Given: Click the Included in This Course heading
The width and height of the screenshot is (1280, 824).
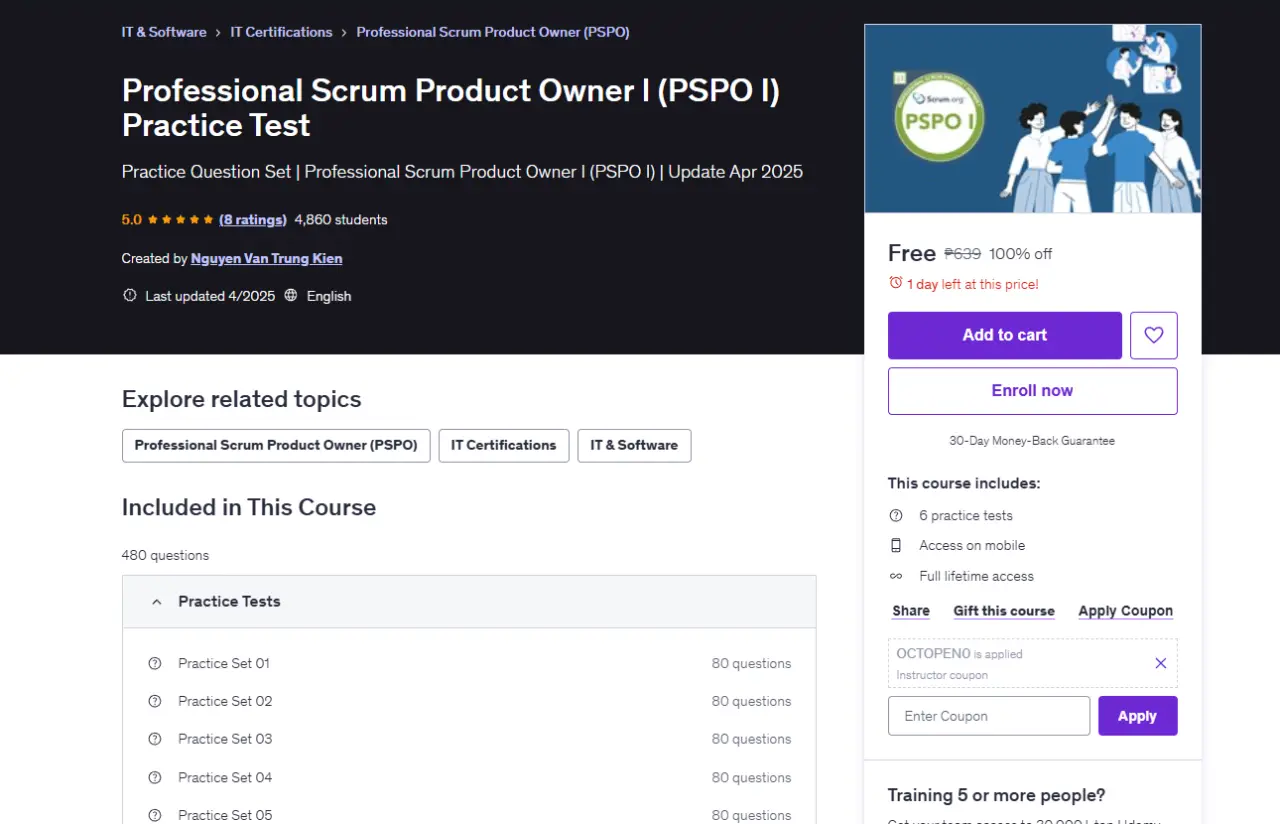Looking at the screenshot, I should 249,507.
